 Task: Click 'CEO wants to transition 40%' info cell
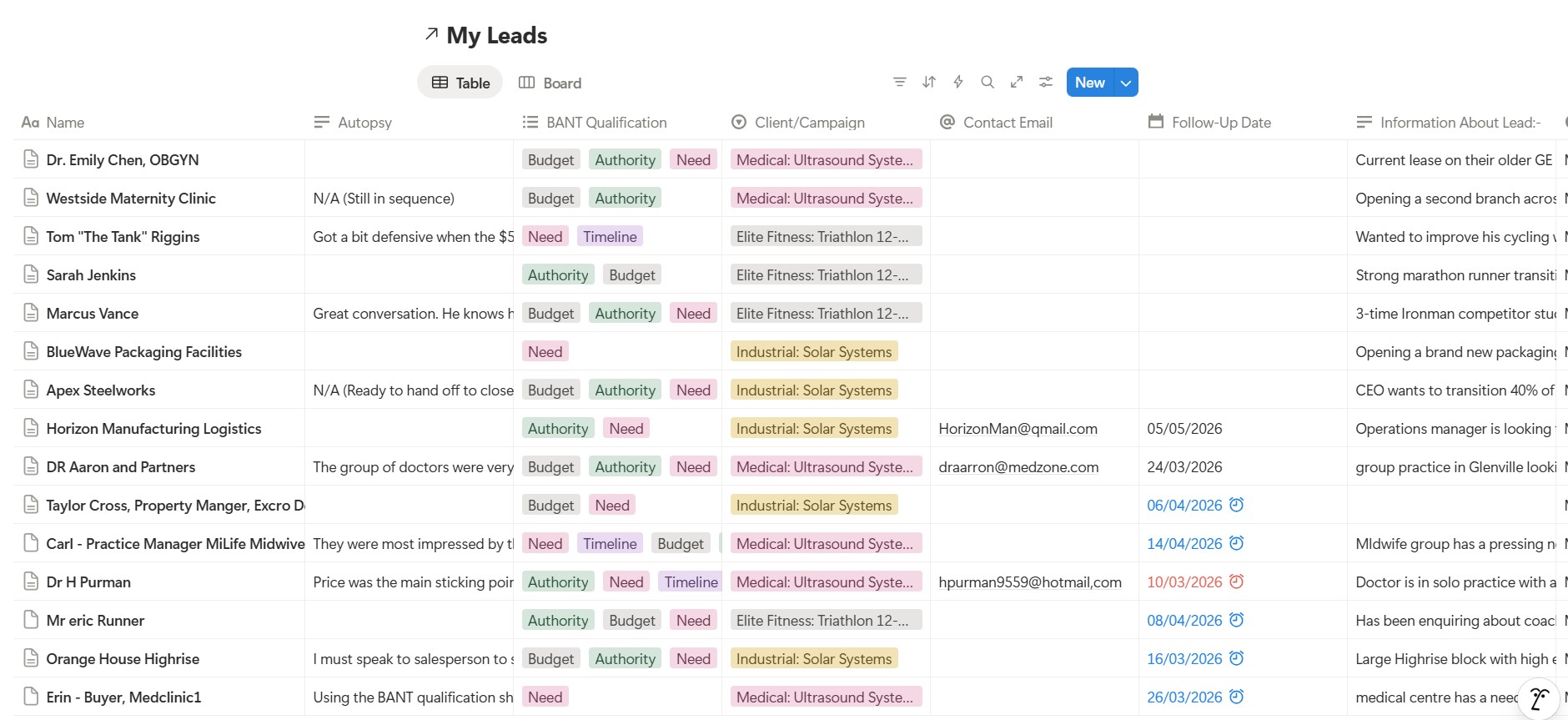click(x=1452, y=390)
